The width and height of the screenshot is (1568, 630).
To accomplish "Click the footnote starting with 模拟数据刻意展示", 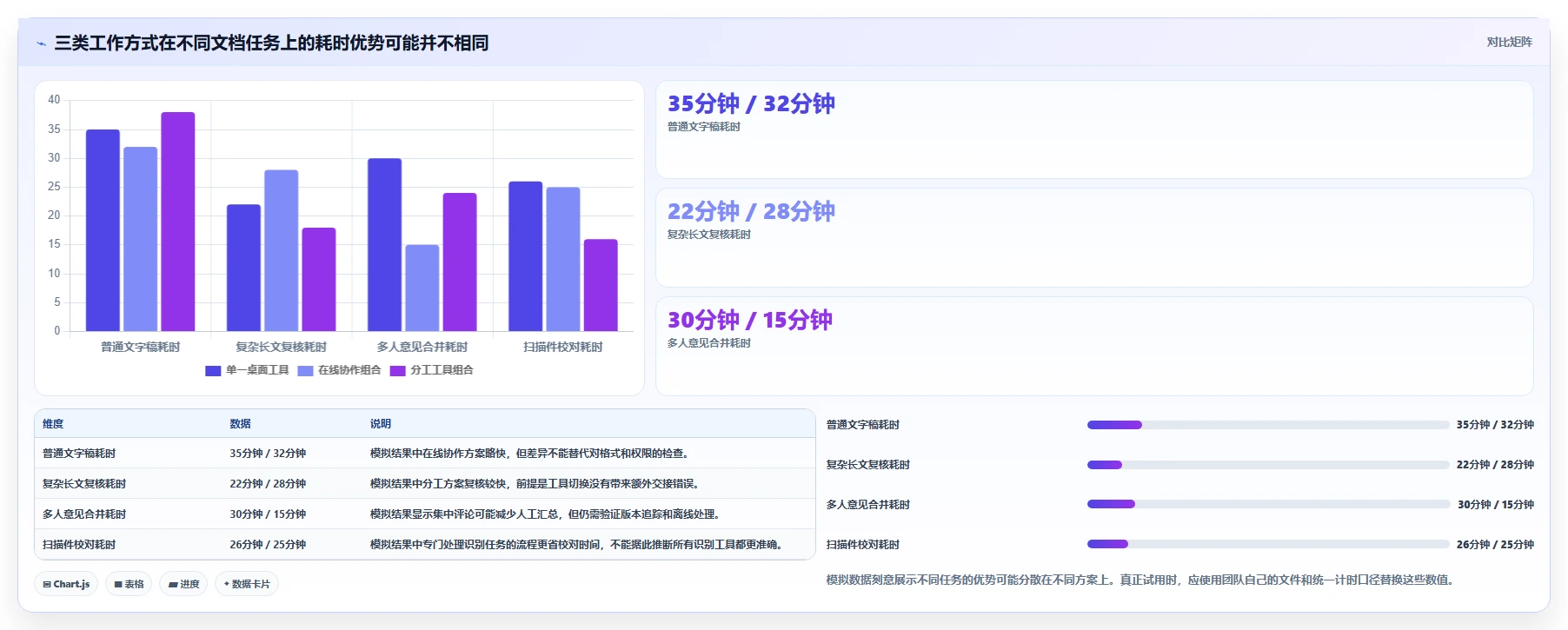I will (x=1143, y=580).
